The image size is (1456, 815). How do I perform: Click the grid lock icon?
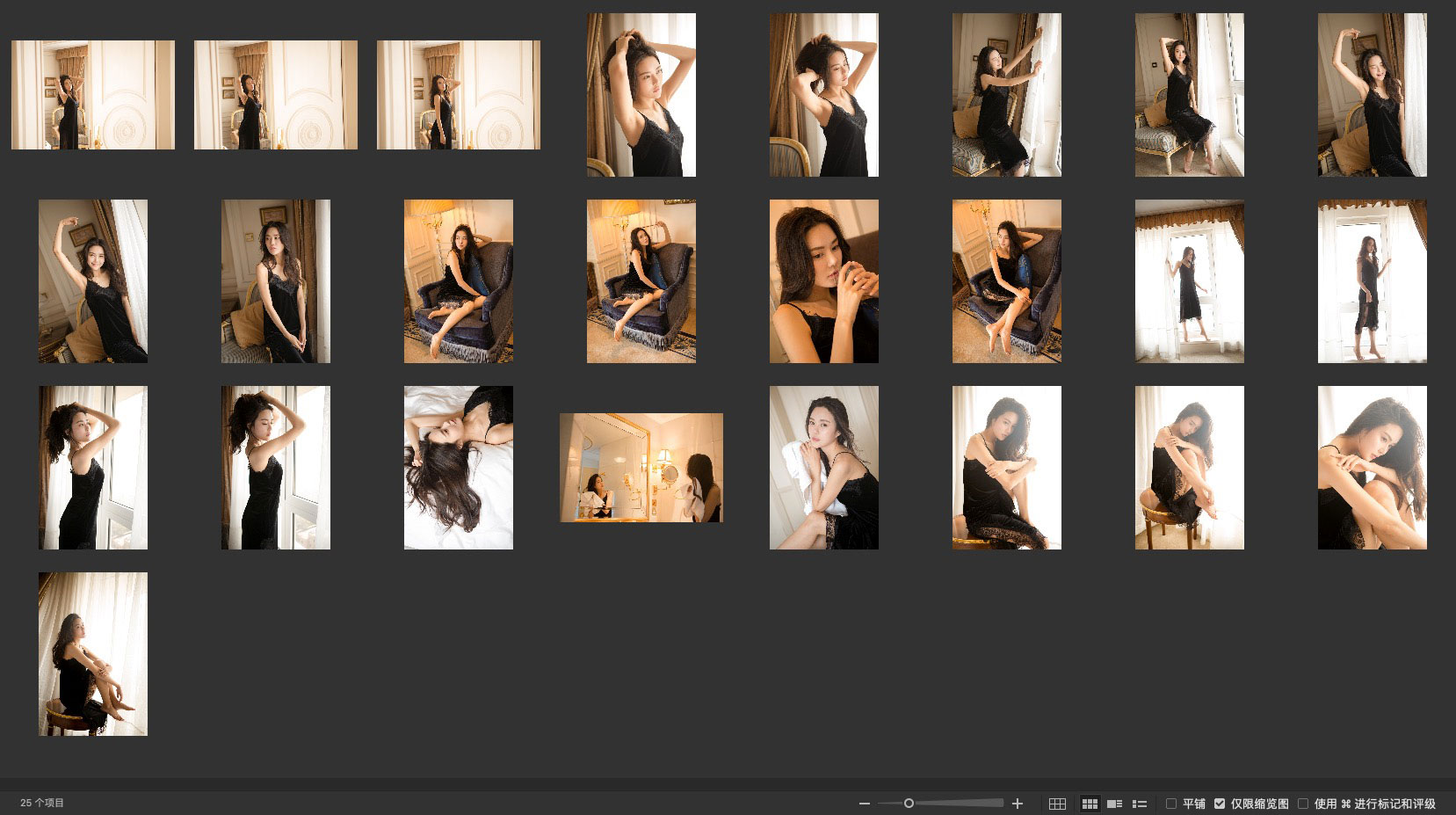(x=1057, y=804)
